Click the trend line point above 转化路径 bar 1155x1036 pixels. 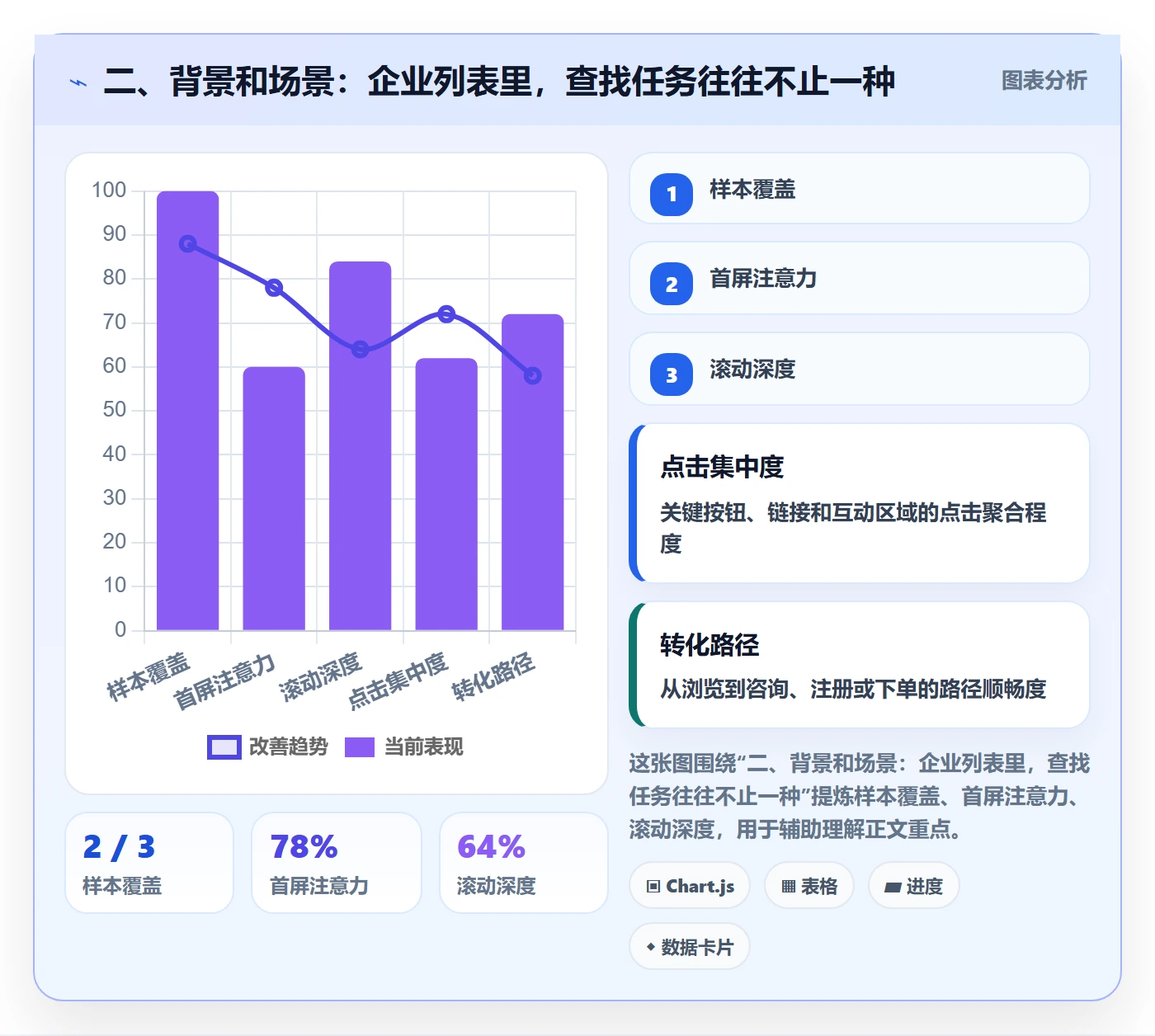pos(533,375)
